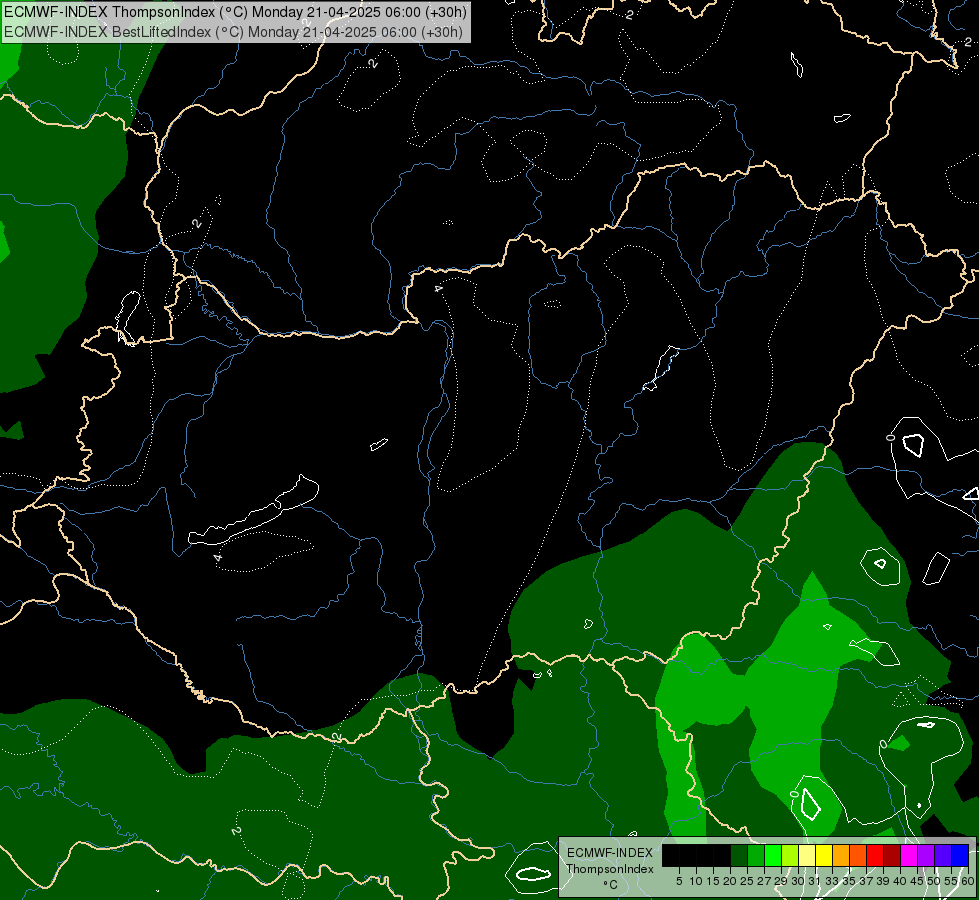The height and width of the screenshot is (900, 979).
Task: Click the °C unit label in legend
Action: click(x=611, y=885)
